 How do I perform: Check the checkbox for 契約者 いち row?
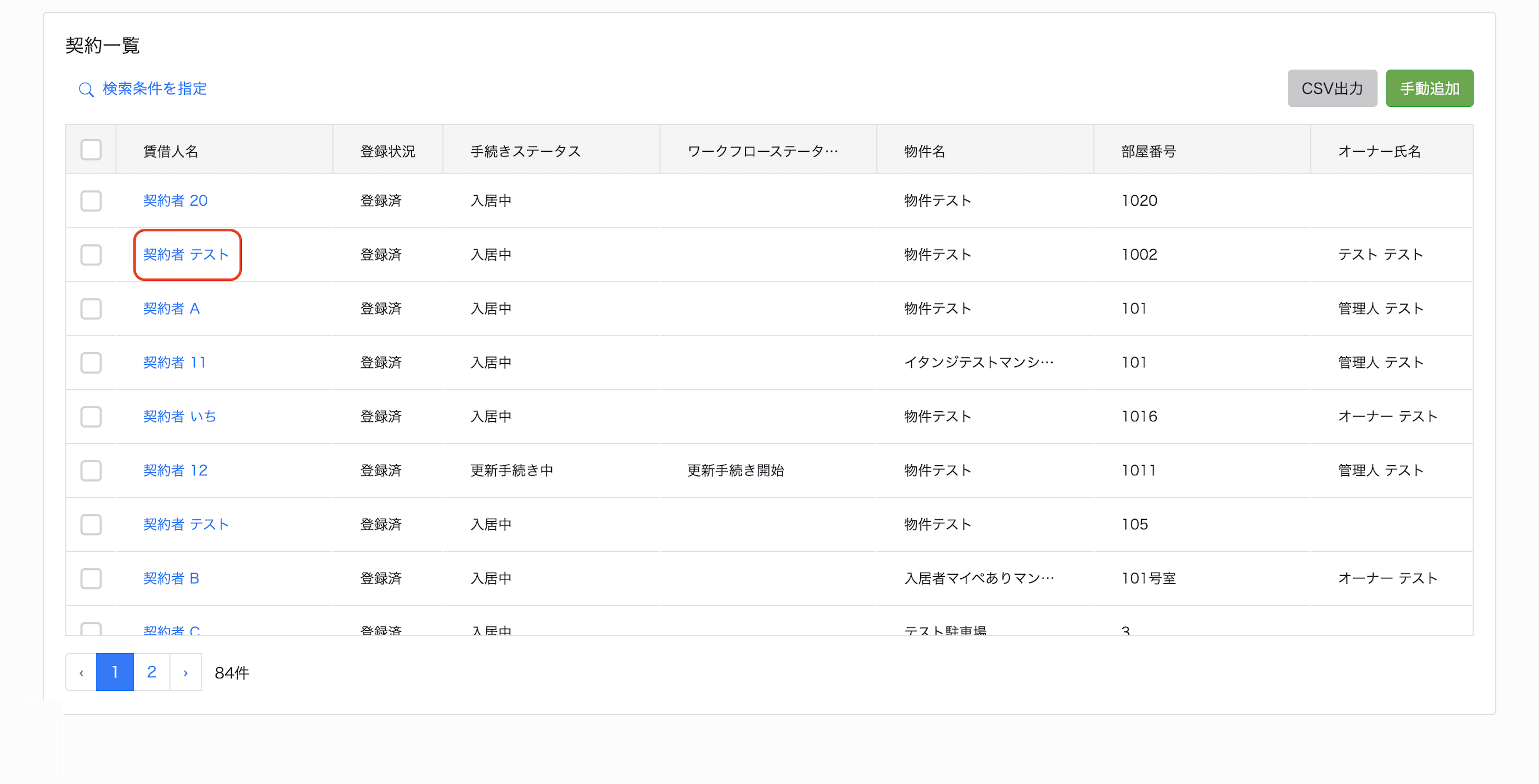pyautogui.click(x=91, y=416)
